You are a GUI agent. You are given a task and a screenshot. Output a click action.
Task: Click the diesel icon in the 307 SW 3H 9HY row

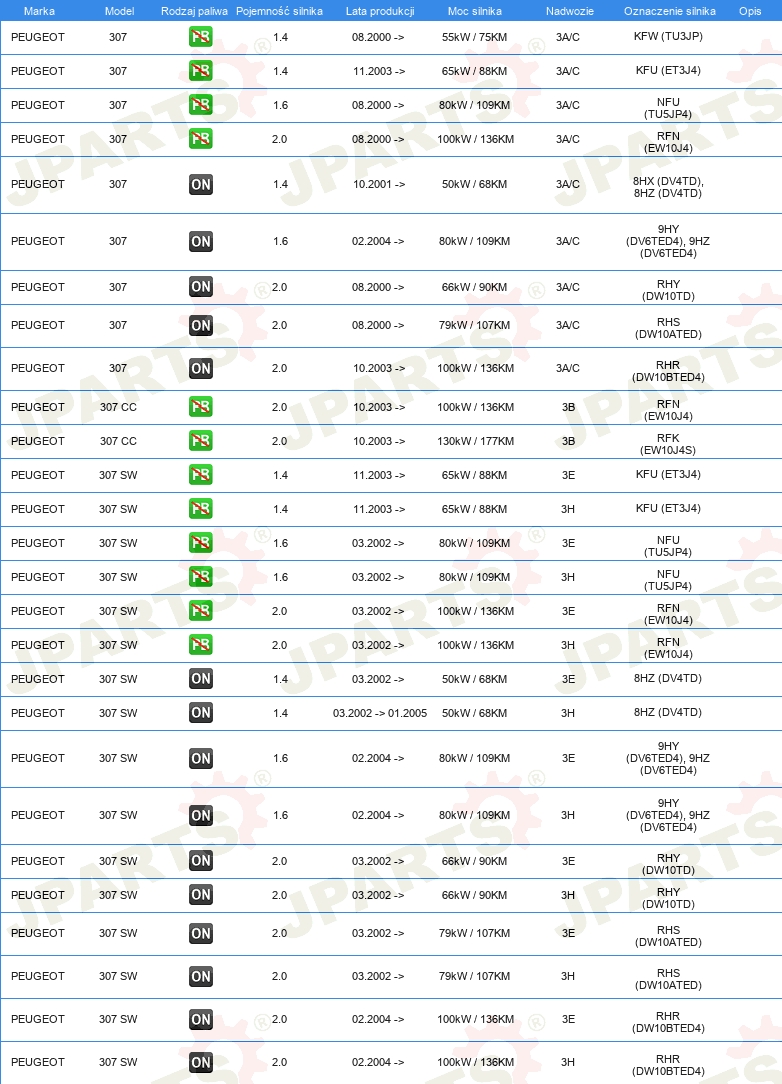pyautogui.click(x=201, y=815)
